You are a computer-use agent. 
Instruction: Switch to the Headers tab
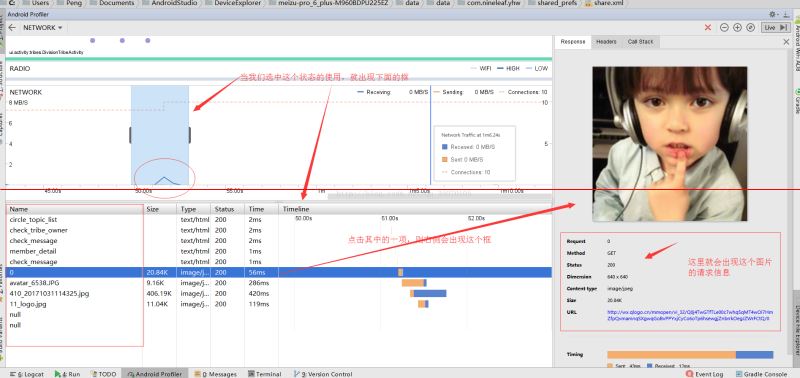tap(606, 42)
